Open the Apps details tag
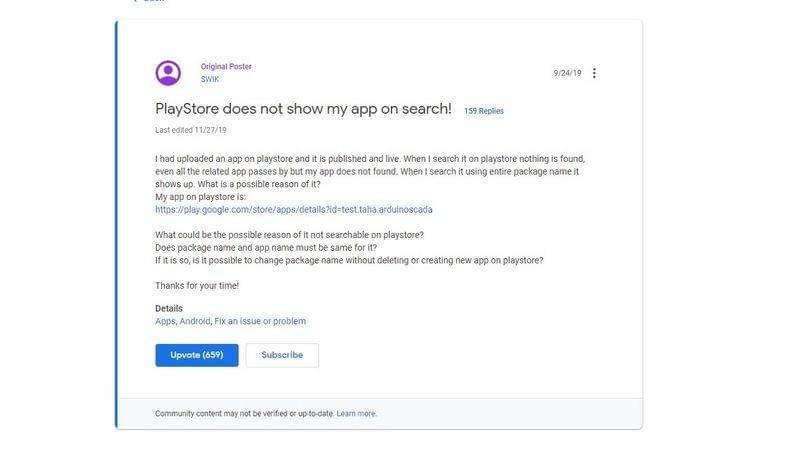This screenshot has width=800, height=450. (x=165, y=321)
